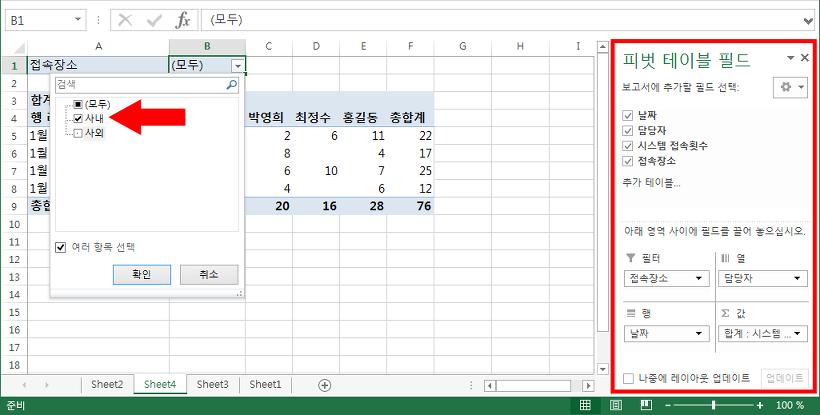This screenshot has width=820, height=415.
Task: Click cell A1 접속장소
Action: point(98,65)
